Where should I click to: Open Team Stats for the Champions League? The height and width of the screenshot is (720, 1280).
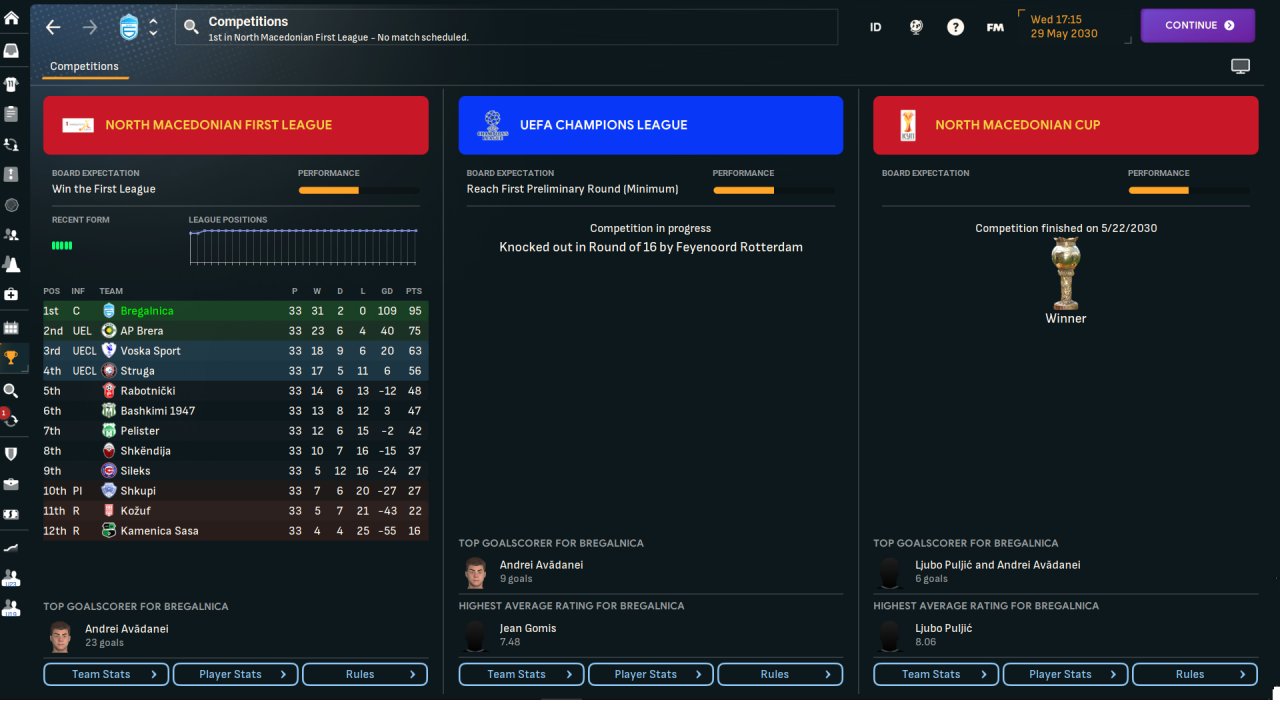(522, 675)
